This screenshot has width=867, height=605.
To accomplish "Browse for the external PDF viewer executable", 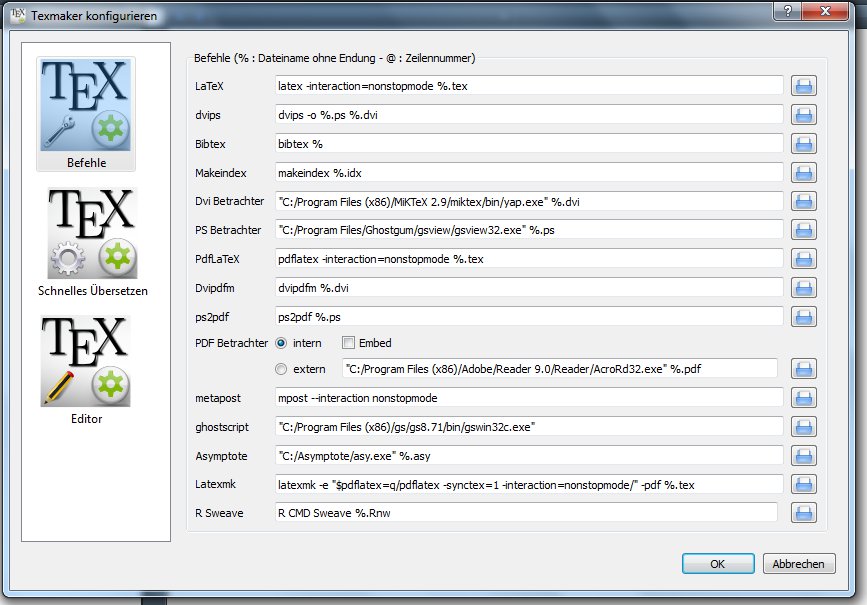I will (803, 369).
